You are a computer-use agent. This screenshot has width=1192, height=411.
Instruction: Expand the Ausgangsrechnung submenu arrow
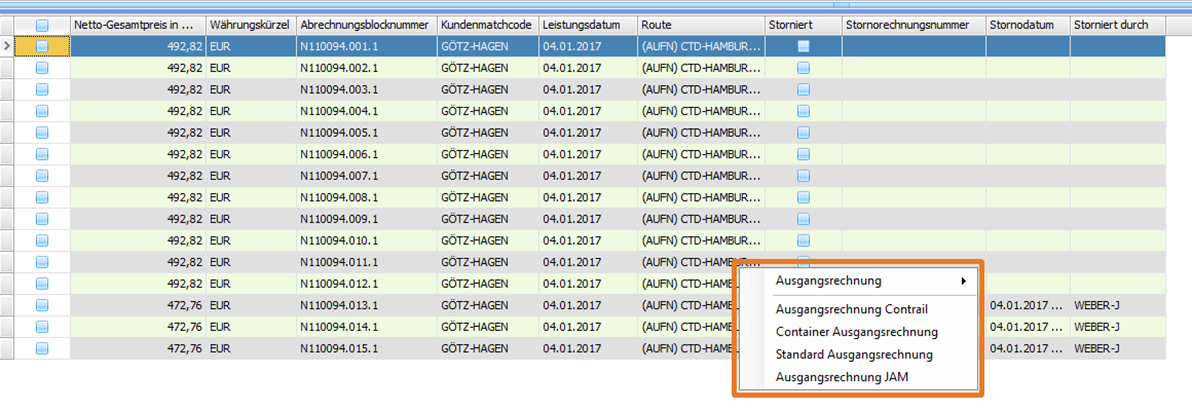coord(964,281)
